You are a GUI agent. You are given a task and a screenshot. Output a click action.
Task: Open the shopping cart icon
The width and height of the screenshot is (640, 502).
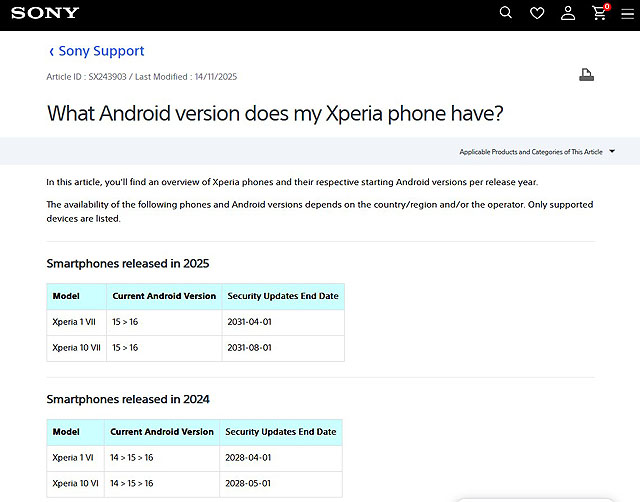tap(599, 13)
